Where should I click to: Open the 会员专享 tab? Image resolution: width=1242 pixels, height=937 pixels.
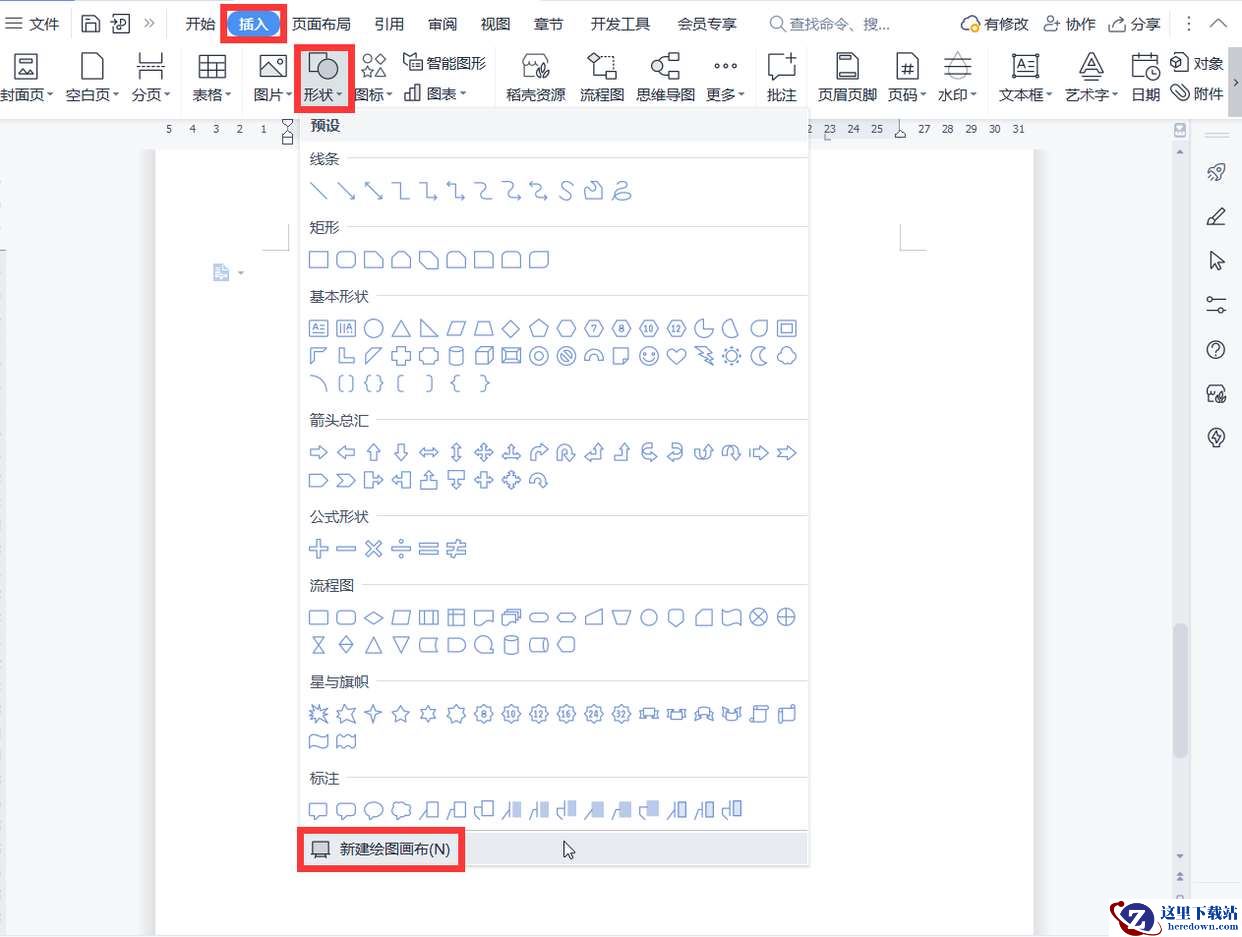[x=707, y=24]
